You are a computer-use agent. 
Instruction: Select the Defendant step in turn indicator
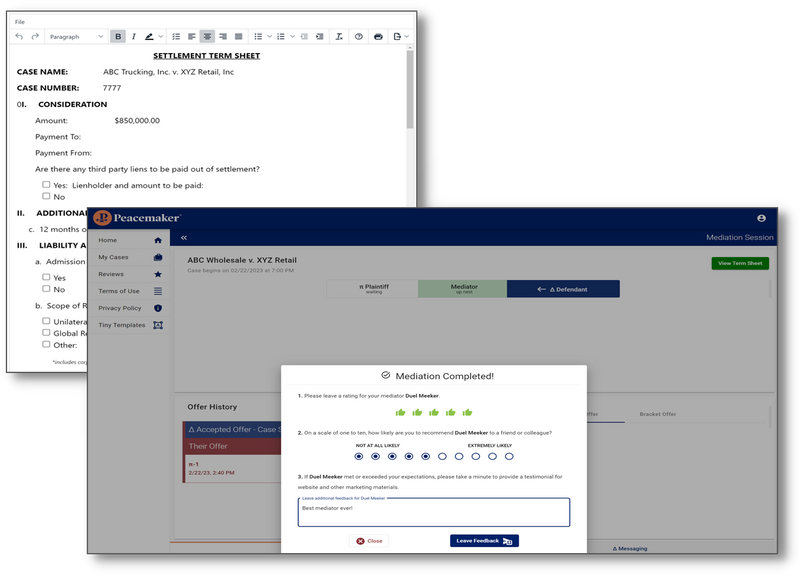[x=563, y=289]
